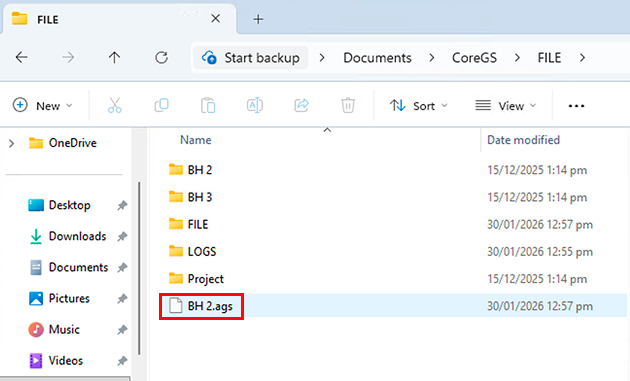Expand the OneDrive tree node

[x=12, y=143]
